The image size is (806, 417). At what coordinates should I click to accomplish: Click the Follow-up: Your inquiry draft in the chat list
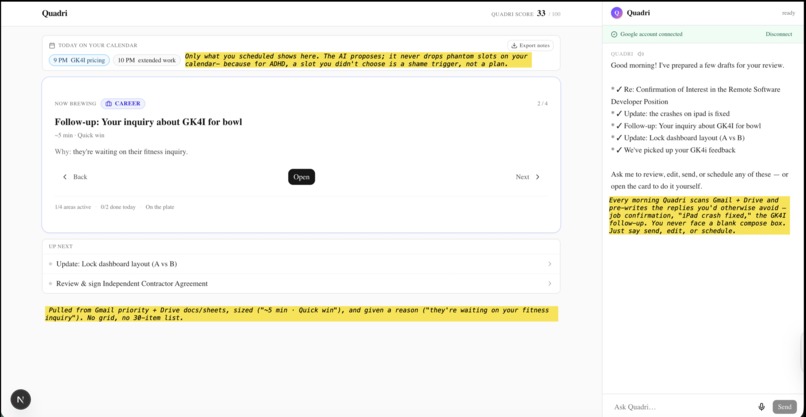tap(686, 125)
